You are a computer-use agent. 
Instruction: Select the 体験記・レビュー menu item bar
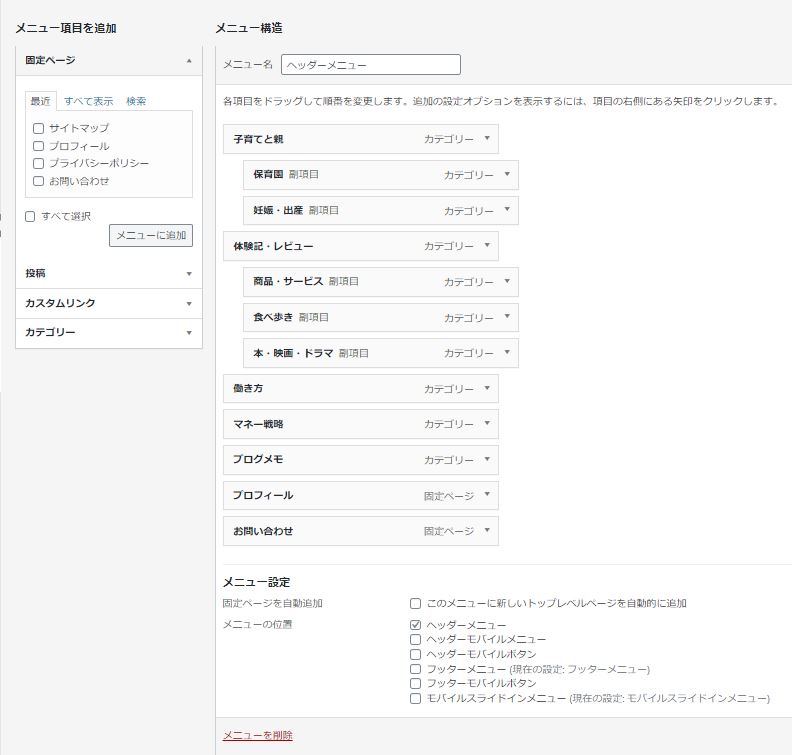coord(361,246)
